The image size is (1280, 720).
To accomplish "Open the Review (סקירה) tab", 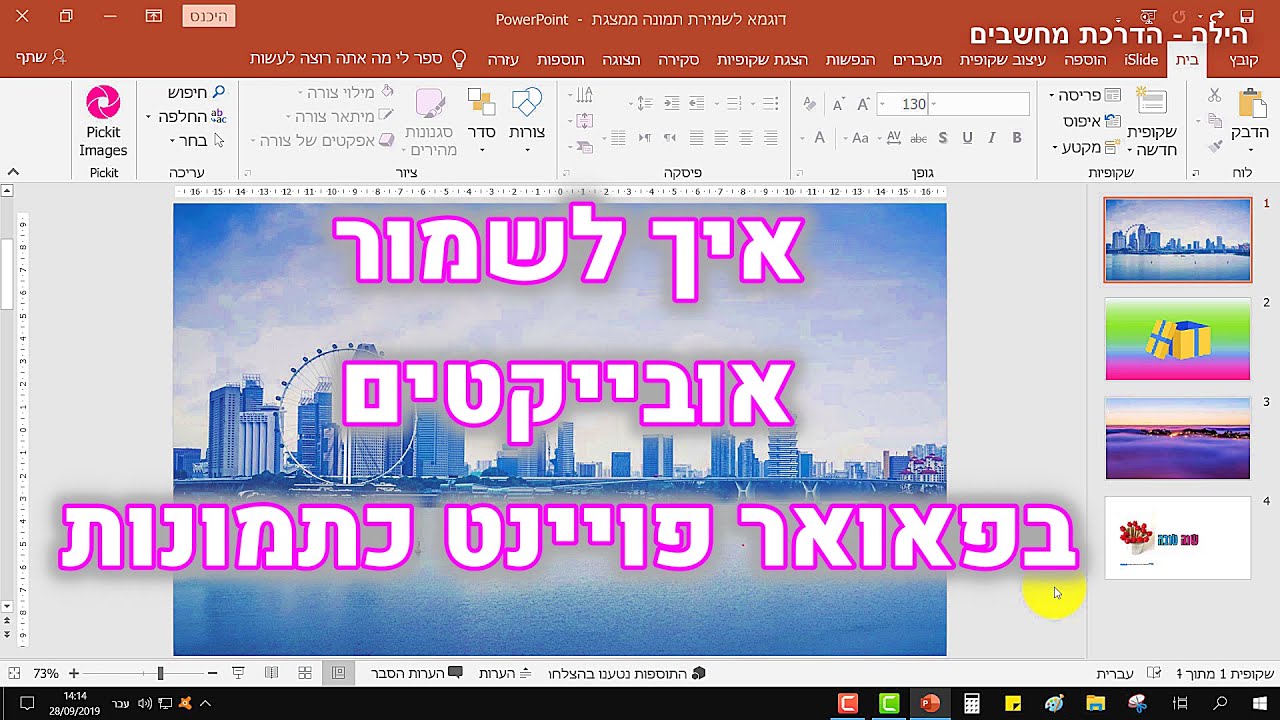I will 678,59.
